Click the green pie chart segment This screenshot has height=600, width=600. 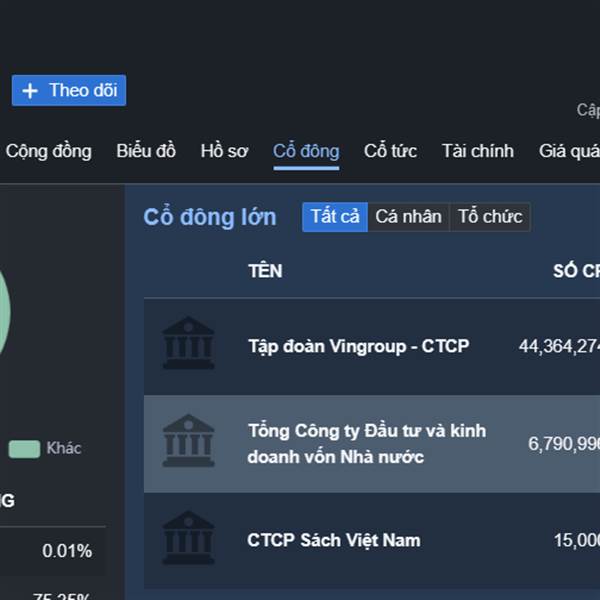pos(4,312)
